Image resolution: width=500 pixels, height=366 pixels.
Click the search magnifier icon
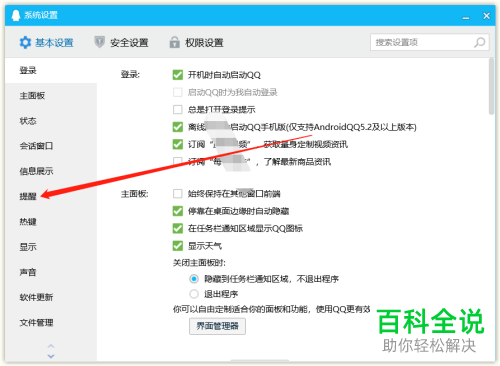point(480,42)
